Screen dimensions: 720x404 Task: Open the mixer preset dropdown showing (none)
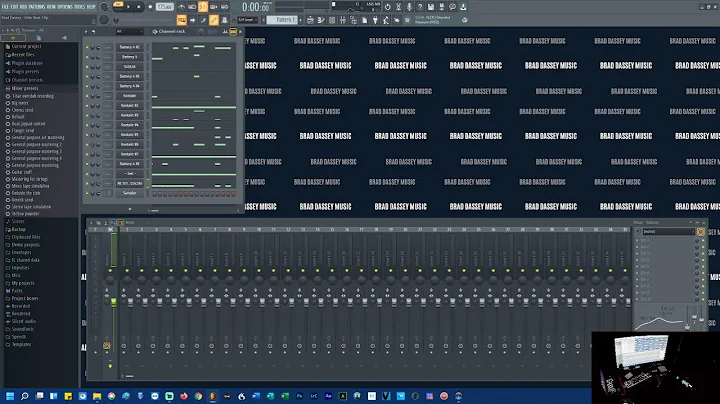click(669, 232)
